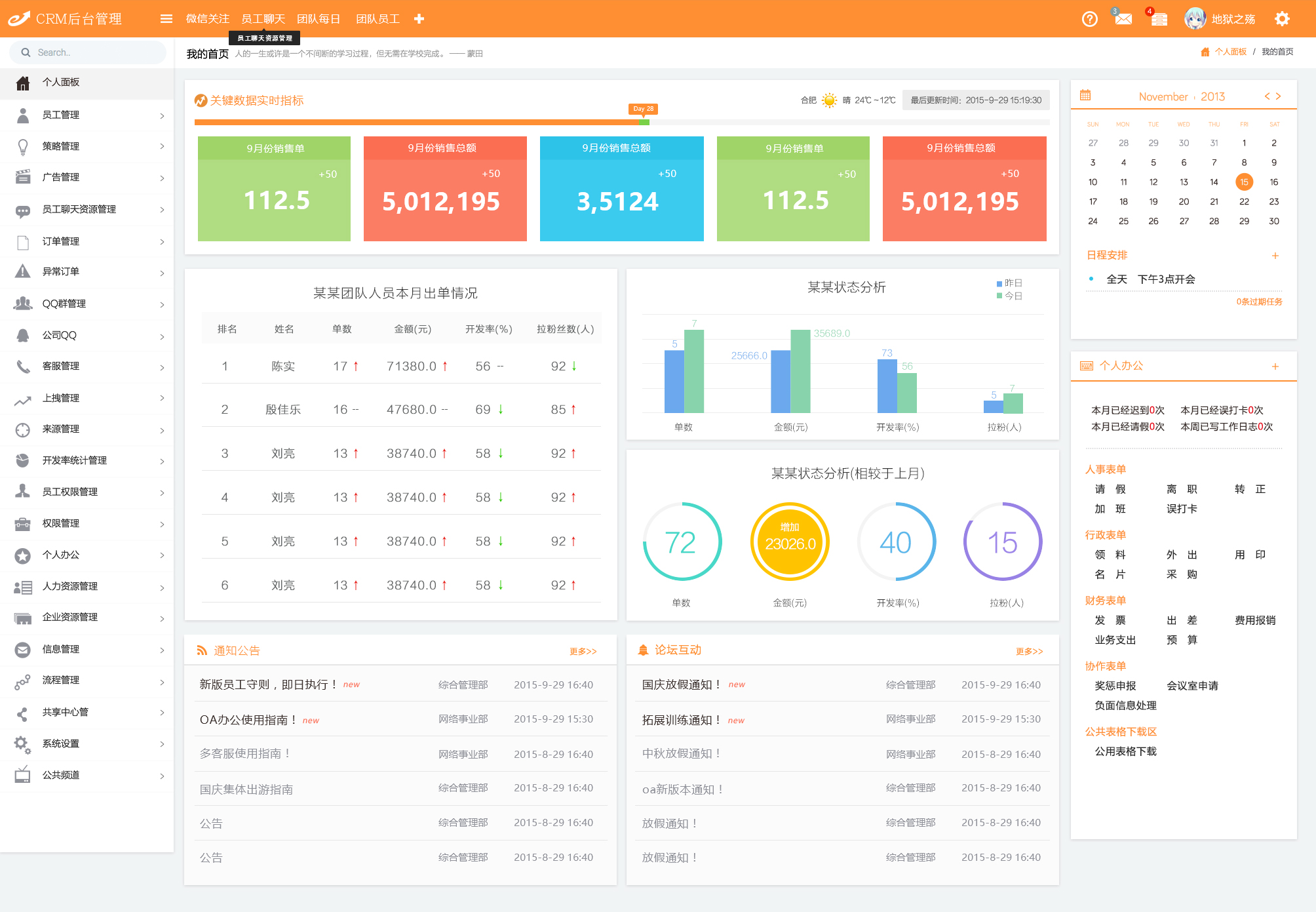Click the plus button in the 个人办公 panel header
This screenshot has height=912, width=1316.
pos(1275,367)
